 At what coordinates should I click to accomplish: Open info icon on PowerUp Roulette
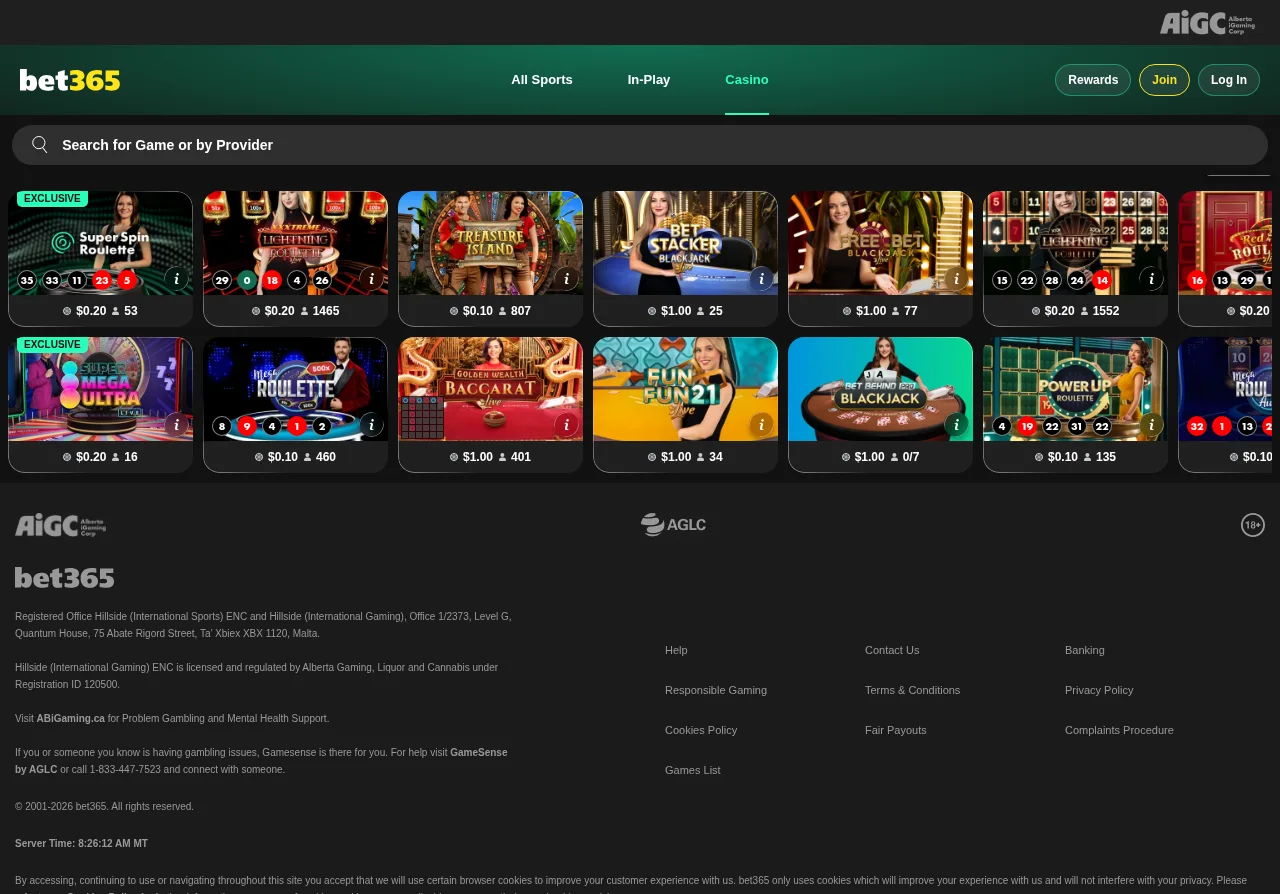1152,425
